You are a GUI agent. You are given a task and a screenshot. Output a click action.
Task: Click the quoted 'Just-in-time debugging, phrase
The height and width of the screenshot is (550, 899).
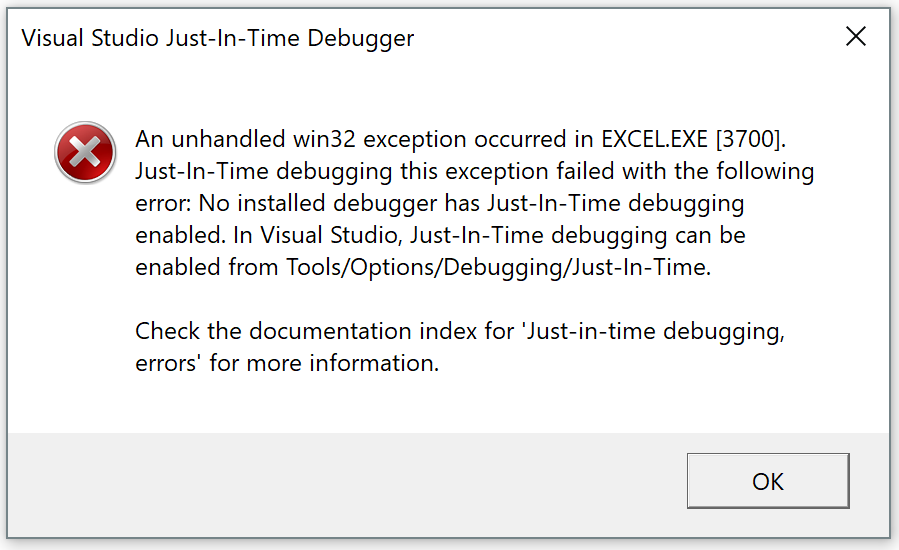(653, 332)
